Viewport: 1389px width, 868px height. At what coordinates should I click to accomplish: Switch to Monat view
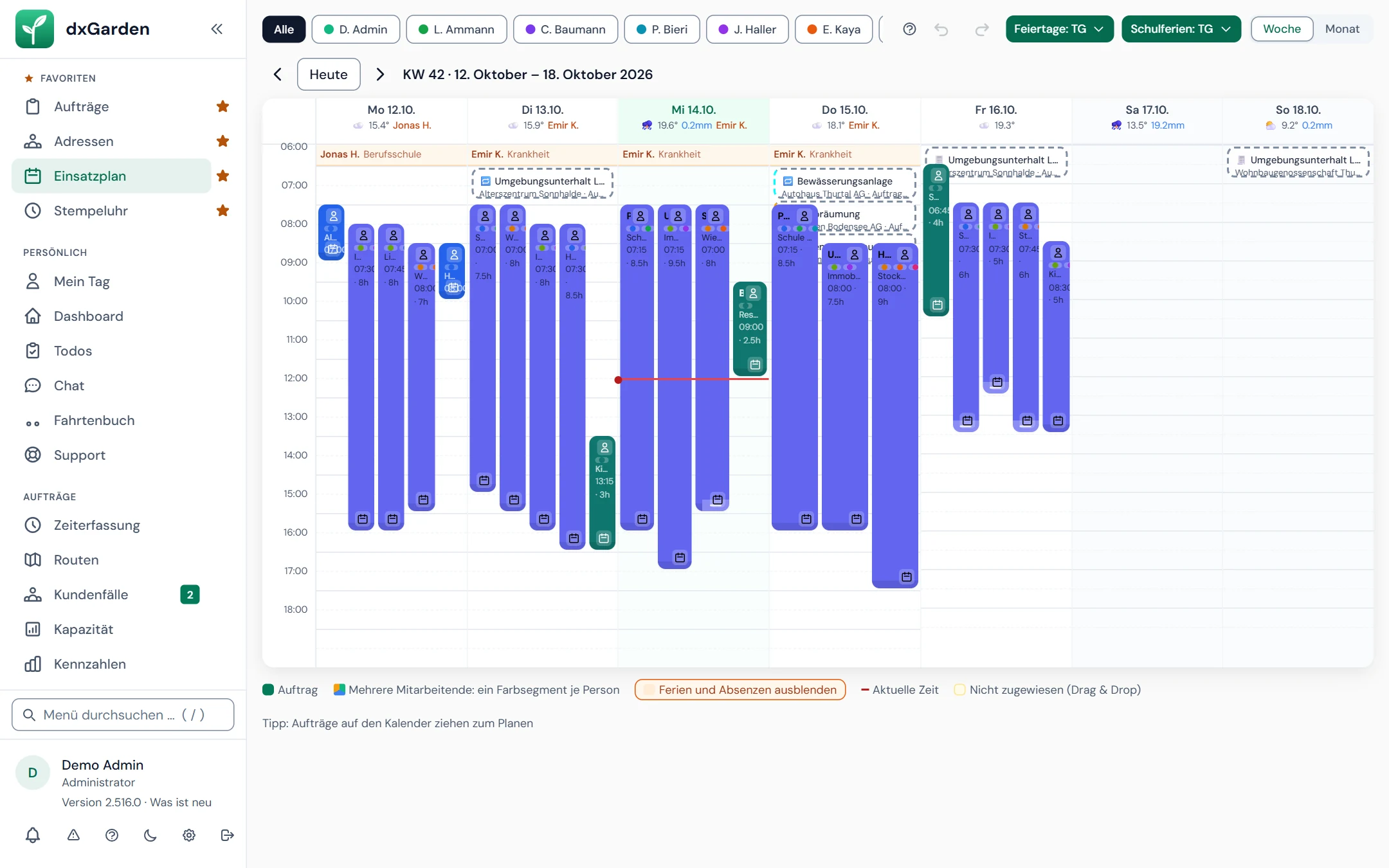pos(1342,29)
